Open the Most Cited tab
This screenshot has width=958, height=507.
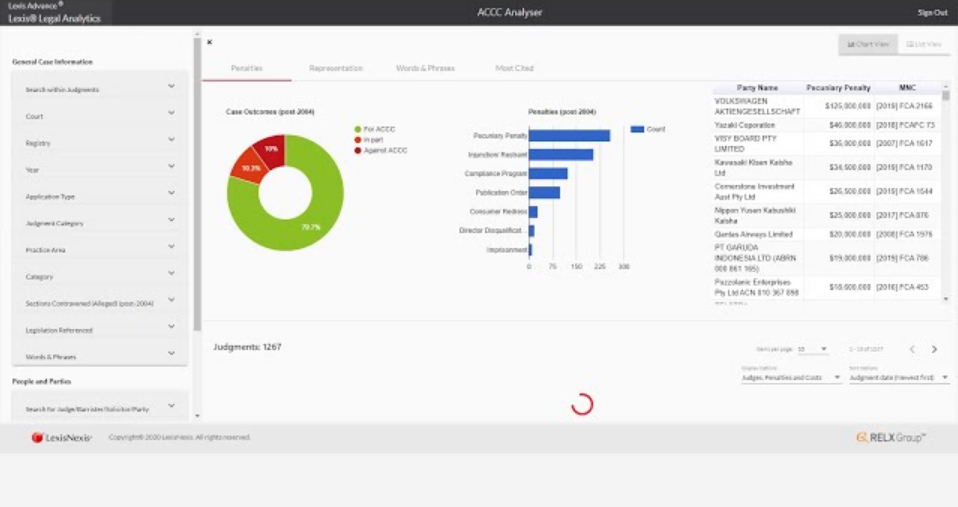click(x=514, y=68)
